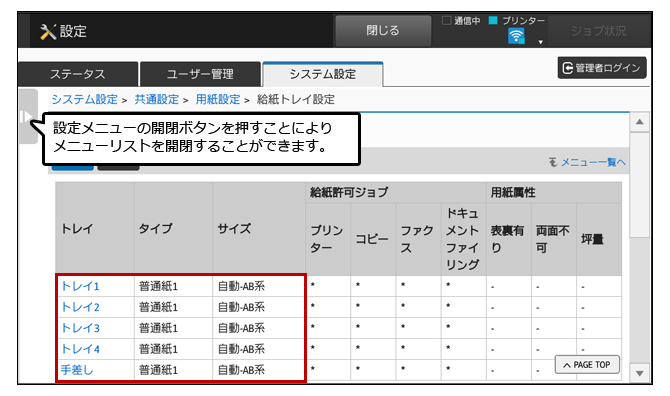Open 用紙設定 breadcrumb link

(x=218, y=100)
